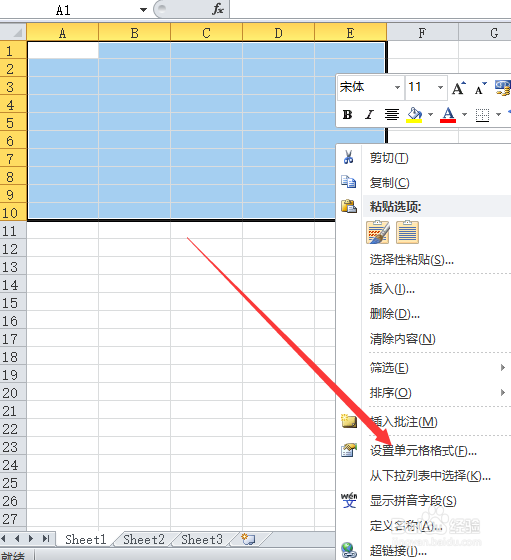511x560 pixels.
Task: Apply the yellow fill color bucket
Action: click(x=414, y=115)
